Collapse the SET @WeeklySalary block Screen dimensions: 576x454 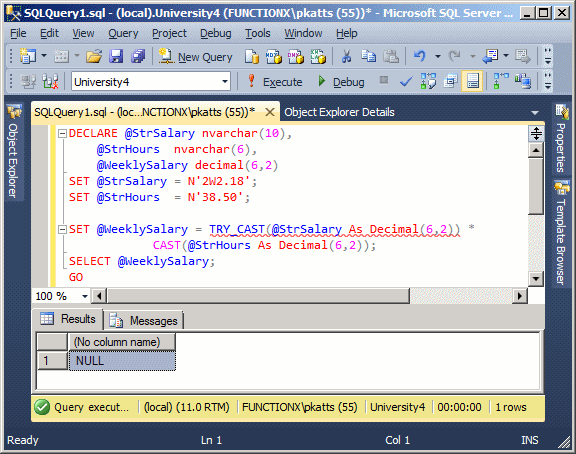(x=62, y=230)
